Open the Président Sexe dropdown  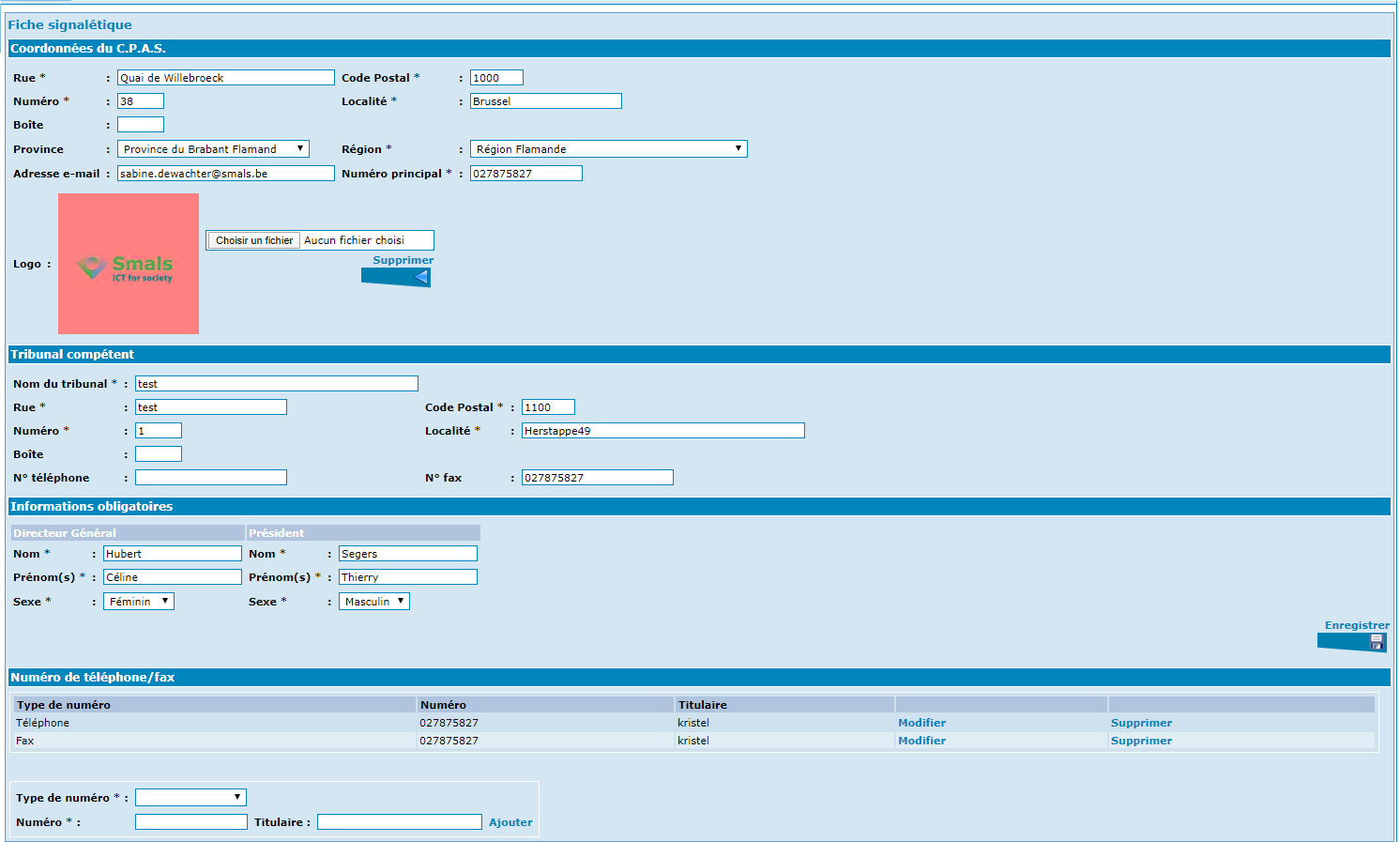click(374, 602)
